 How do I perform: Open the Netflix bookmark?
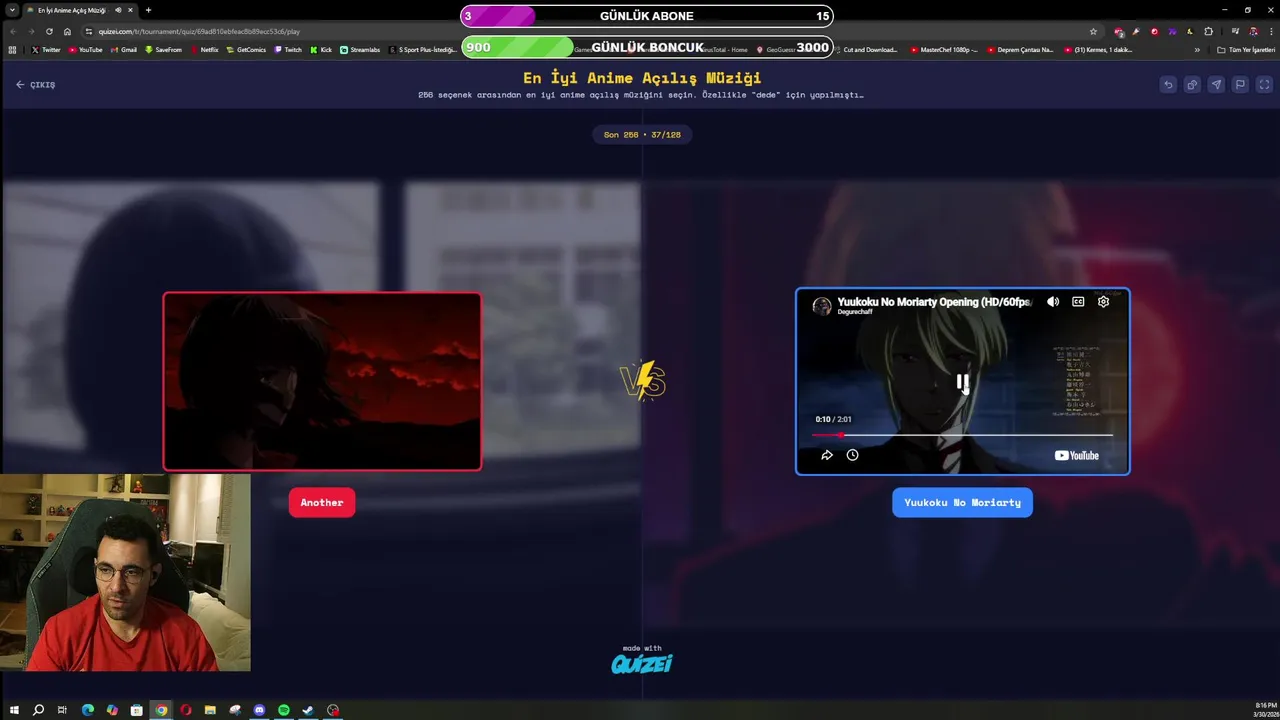[x=205, y=49]
